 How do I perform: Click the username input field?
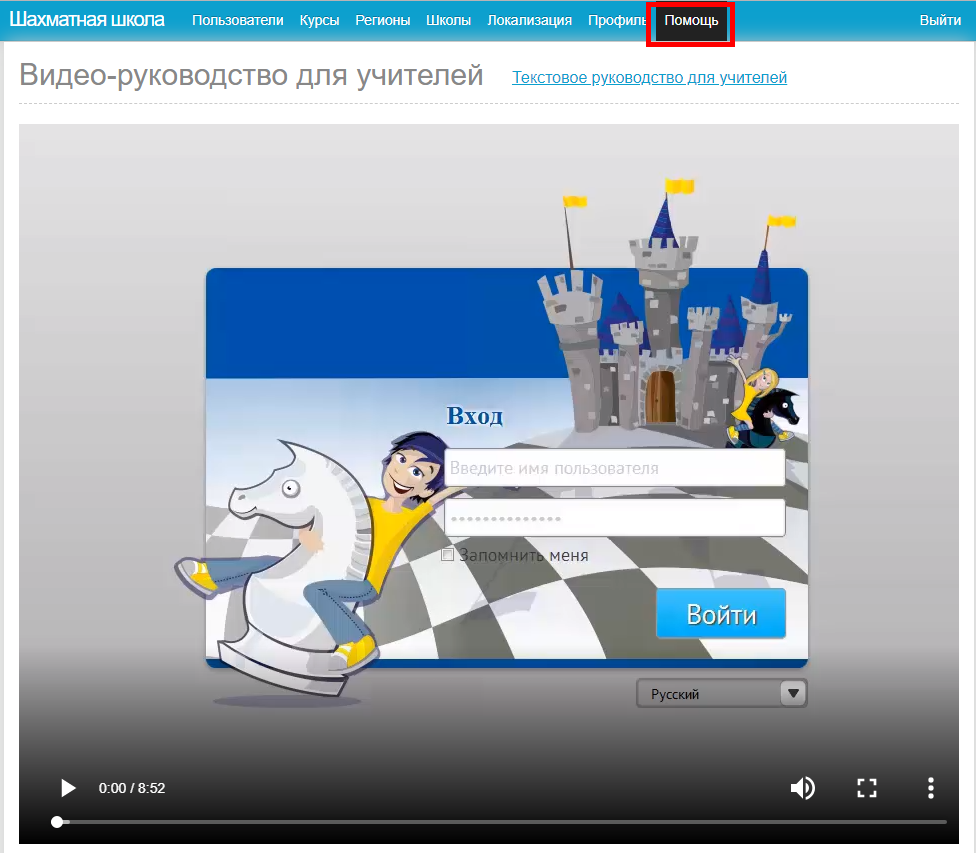tap(614, 468)
